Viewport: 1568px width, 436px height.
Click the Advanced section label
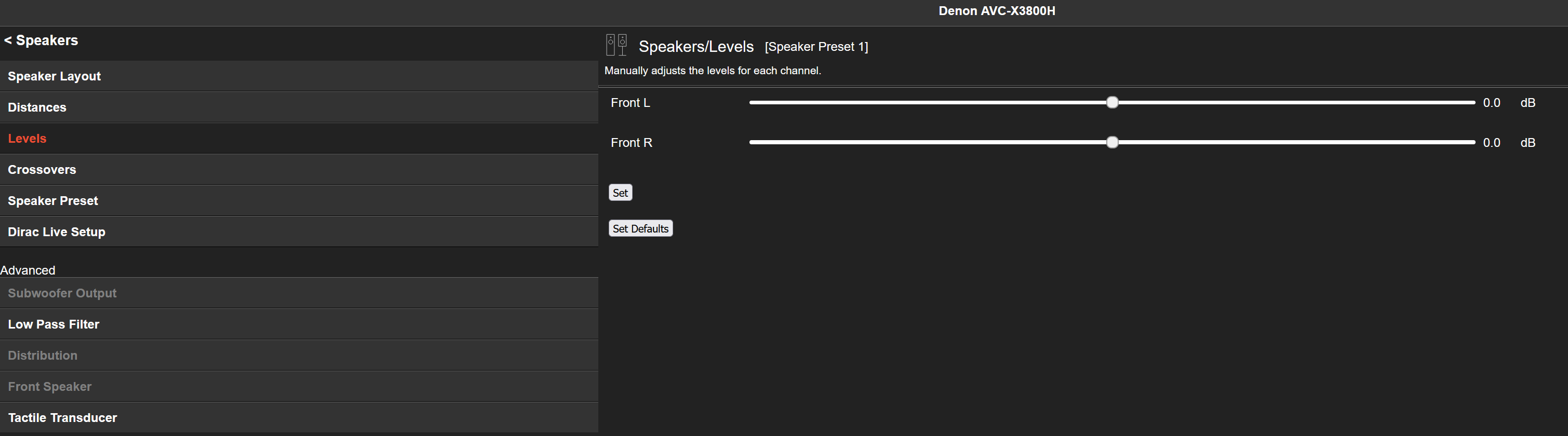click(x=28, y=270)
